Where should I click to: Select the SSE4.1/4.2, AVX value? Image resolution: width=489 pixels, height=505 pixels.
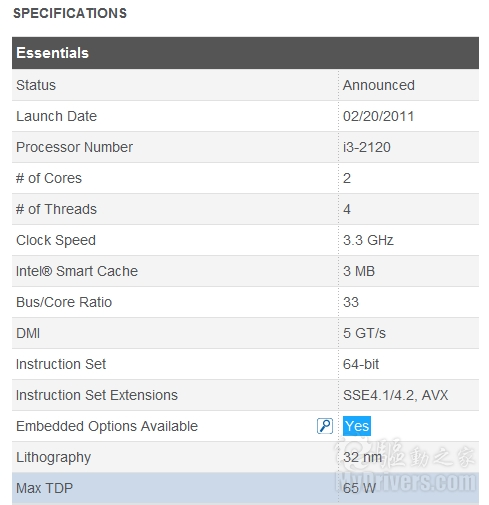tap(396, 395)
